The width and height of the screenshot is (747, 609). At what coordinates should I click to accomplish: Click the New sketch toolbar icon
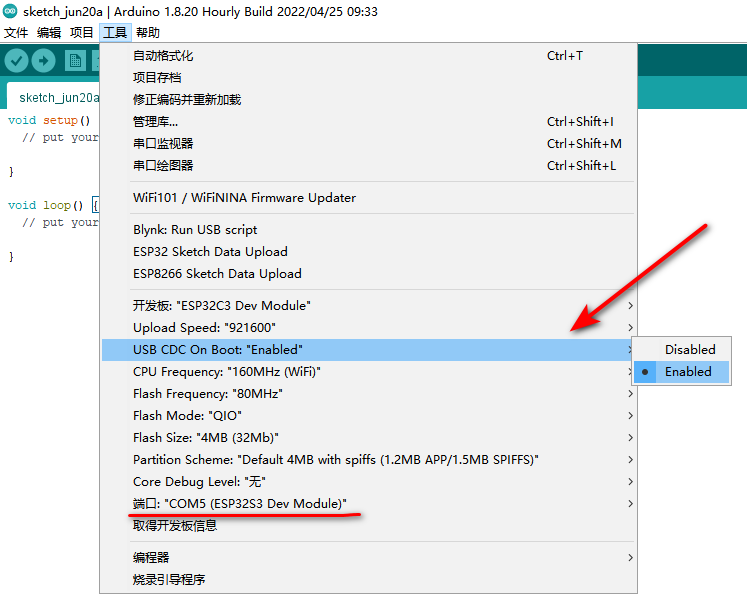pyautogui.click(x=75, y=61)
